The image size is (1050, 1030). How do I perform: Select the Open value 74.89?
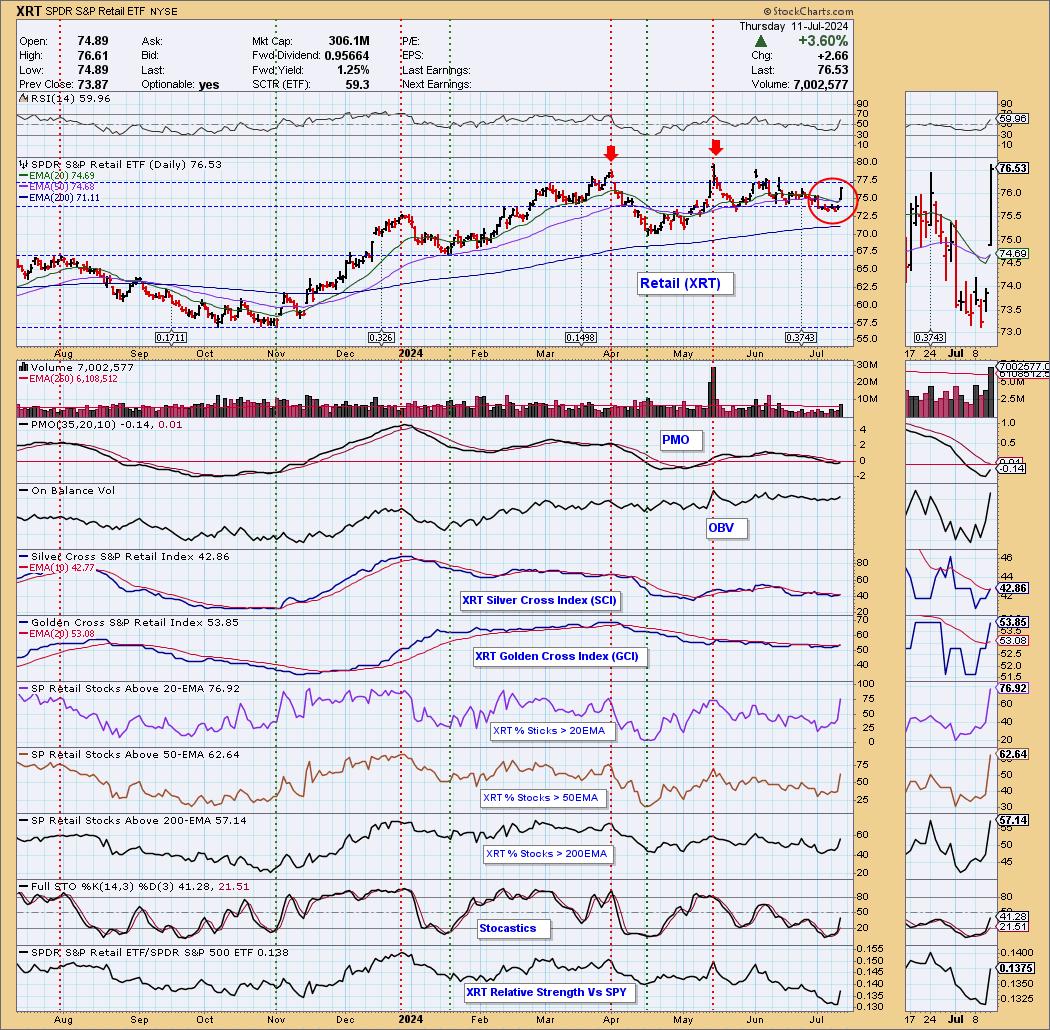point(92,41)
